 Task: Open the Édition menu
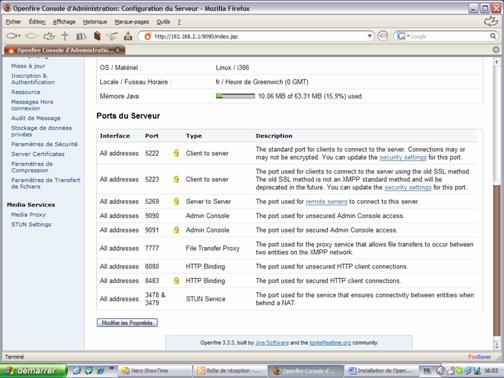37,22
